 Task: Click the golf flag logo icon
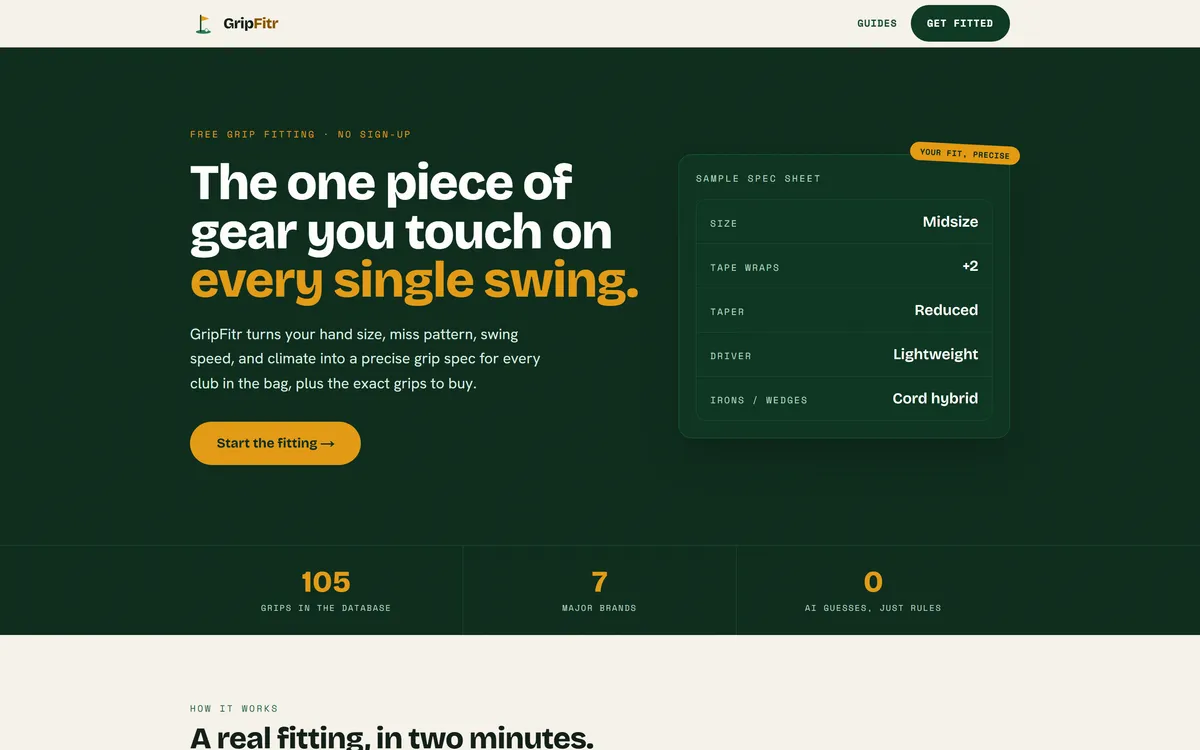point(203,23)
